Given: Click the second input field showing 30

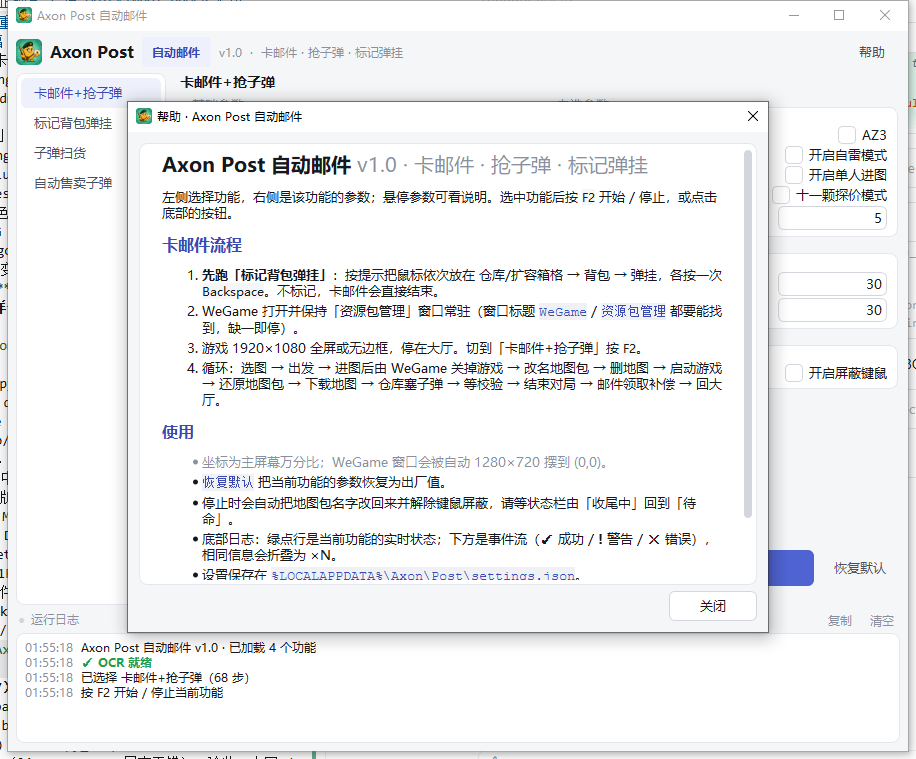Looking at the screenshot, I should tap(832, 310).
